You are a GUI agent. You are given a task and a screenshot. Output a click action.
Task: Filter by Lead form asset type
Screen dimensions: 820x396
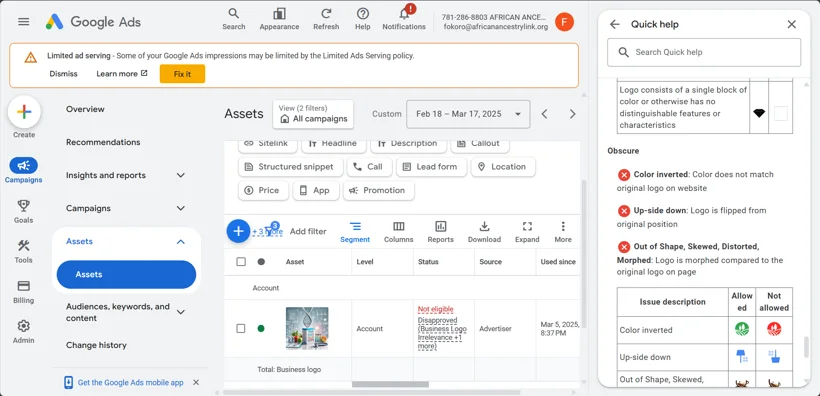pos(431,167)
